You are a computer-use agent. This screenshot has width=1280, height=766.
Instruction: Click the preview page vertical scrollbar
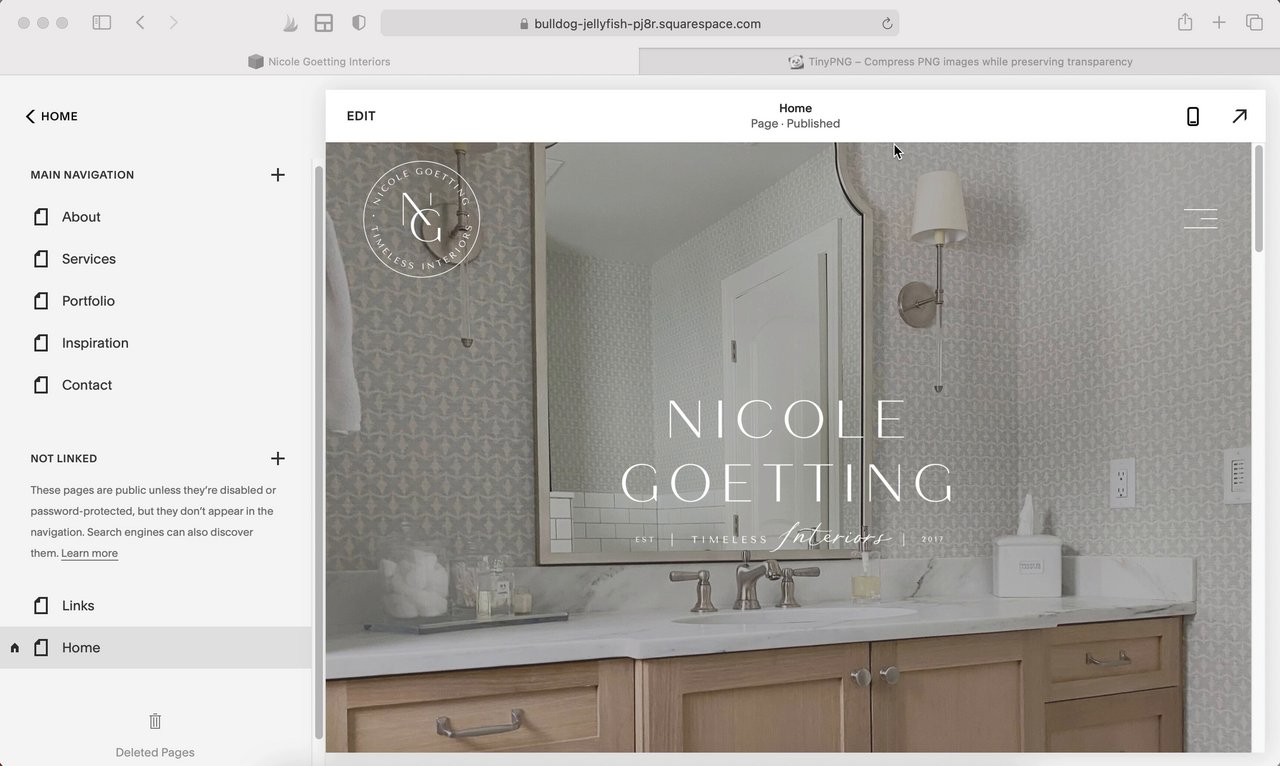[x=1259, y=200]
